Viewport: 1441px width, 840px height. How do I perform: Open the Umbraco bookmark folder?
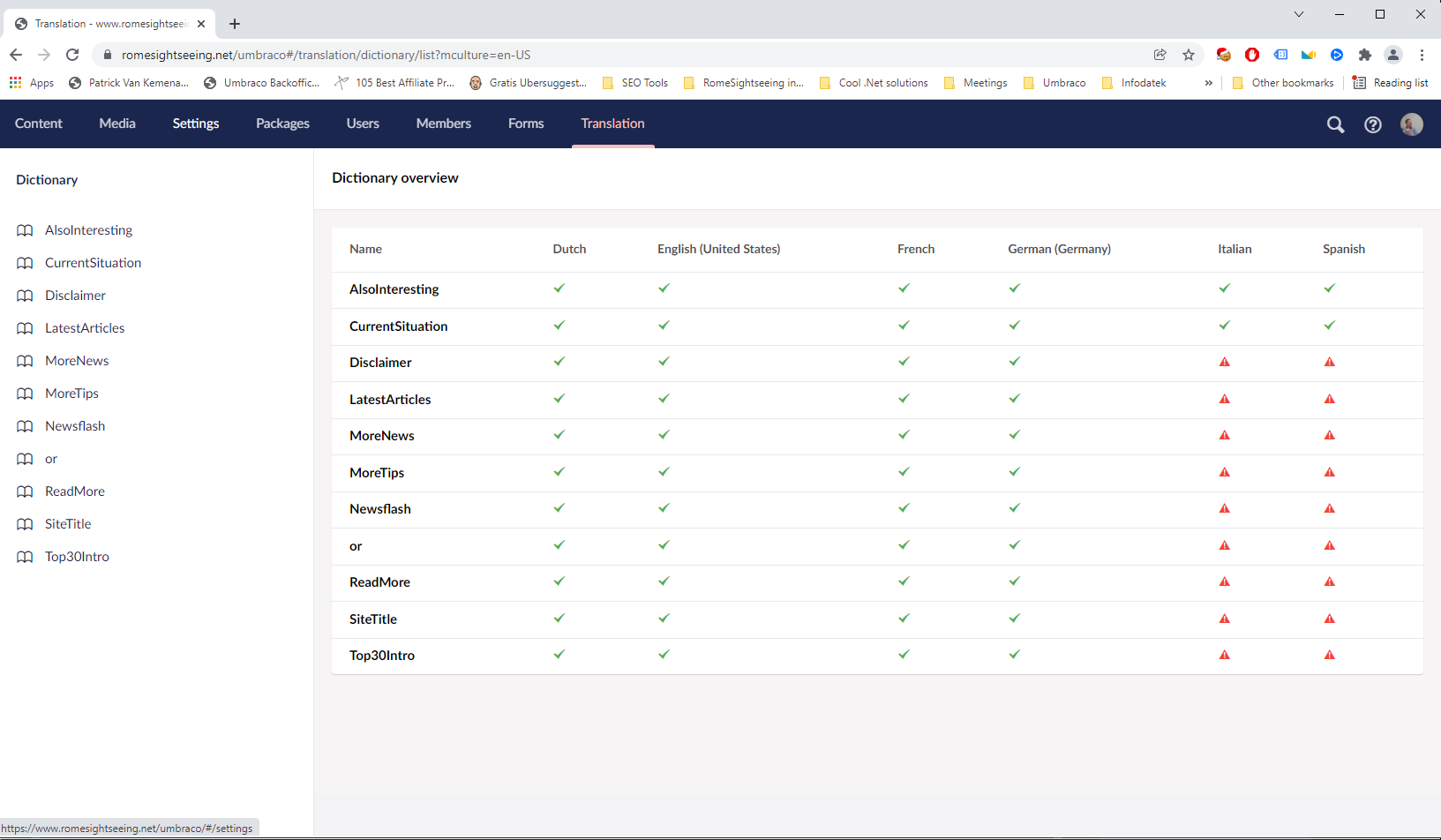(1054, 83)
